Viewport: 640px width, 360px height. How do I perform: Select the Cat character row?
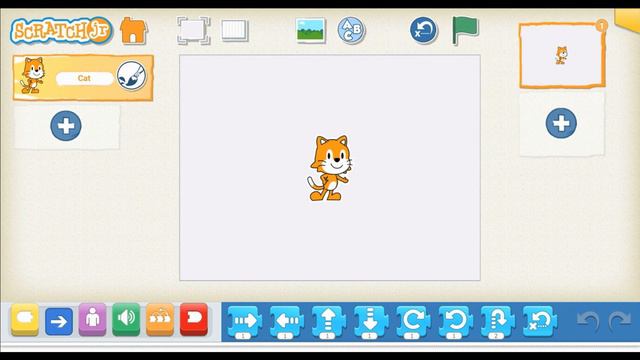tap(83, 78)
